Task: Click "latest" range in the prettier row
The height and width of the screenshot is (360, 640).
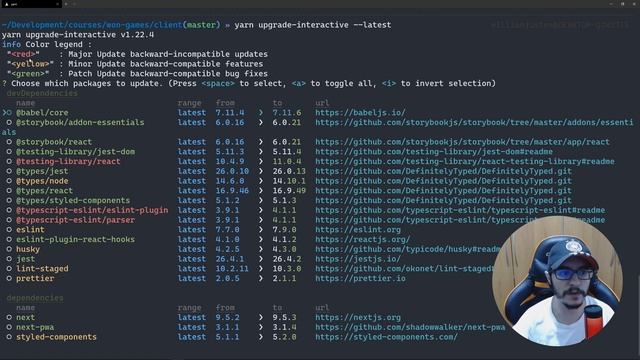Action: tap(192, 279)
